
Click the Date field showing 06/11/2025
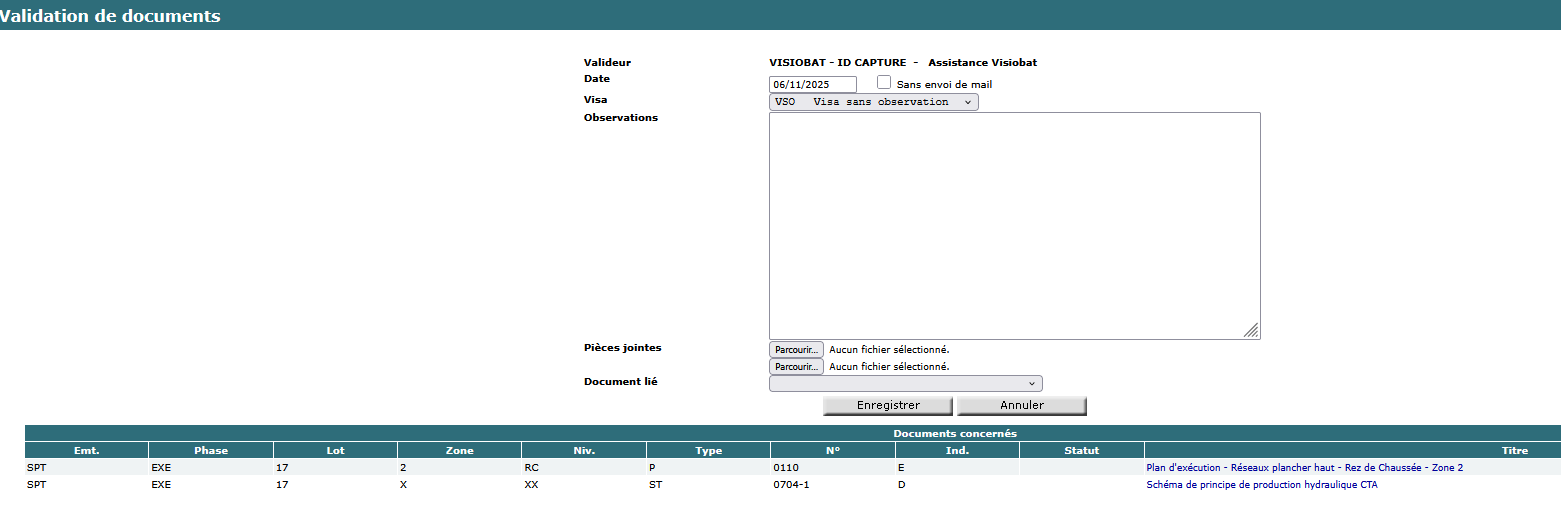(x=812, y=85)
